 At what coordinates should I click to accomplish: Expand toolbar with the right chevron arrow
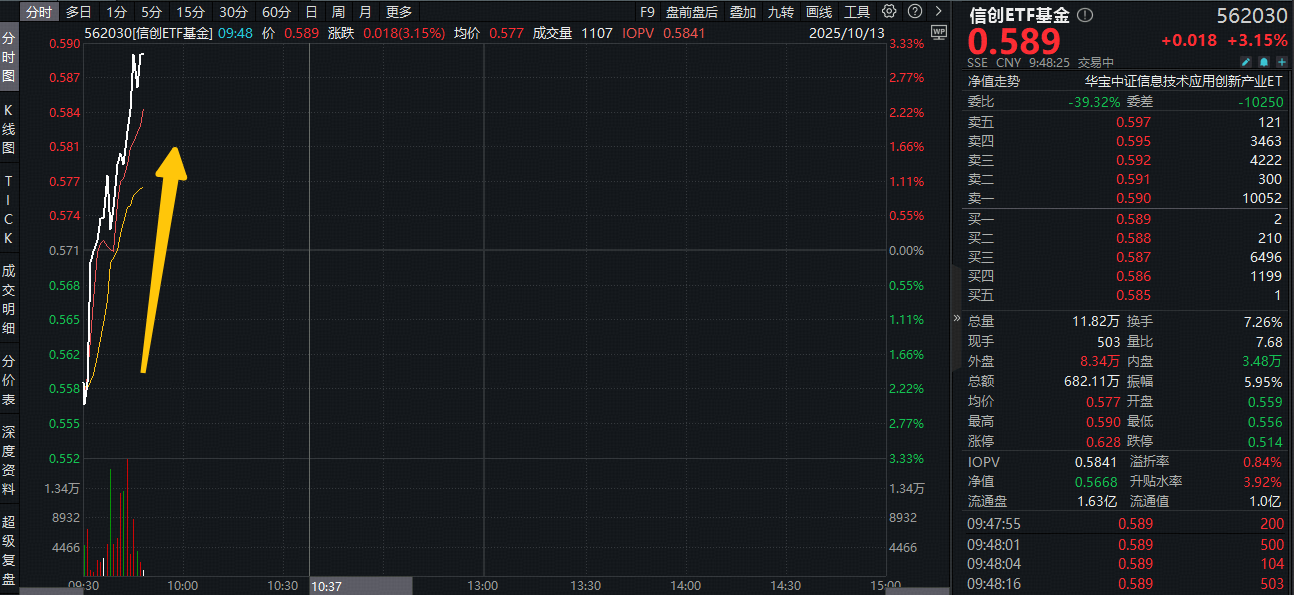[x=938, y=12]
